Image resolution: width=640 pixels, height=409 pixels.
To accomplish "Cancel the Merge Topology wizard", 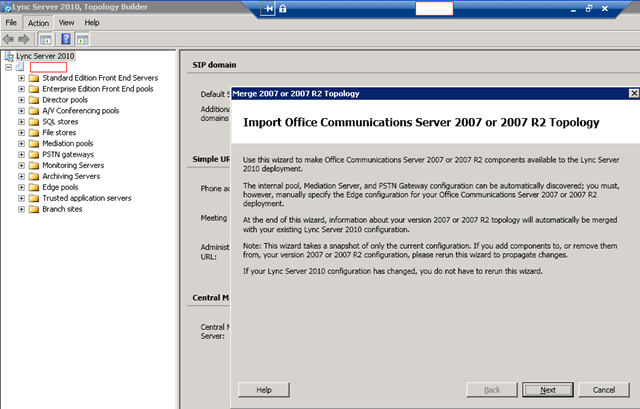I will (604, 390).
